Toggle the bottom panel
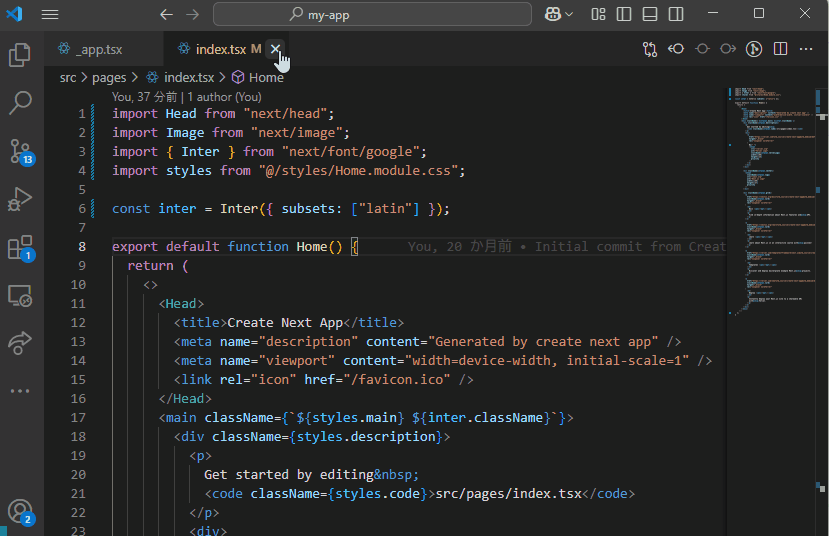829x536 pixels. point(650,14)
